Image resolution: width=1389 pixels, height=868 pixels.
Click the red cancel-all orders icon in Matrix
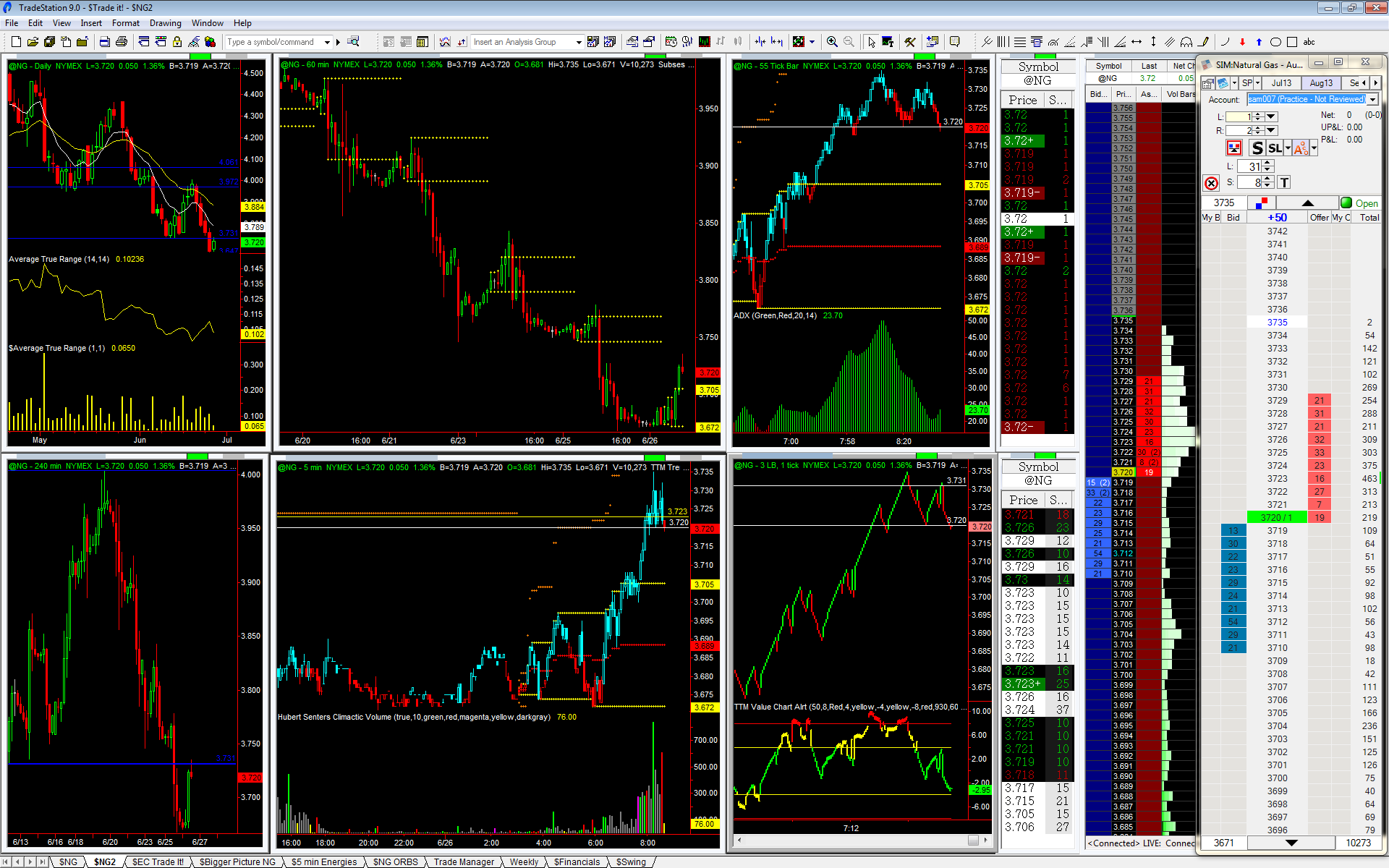coord(1211,183)
